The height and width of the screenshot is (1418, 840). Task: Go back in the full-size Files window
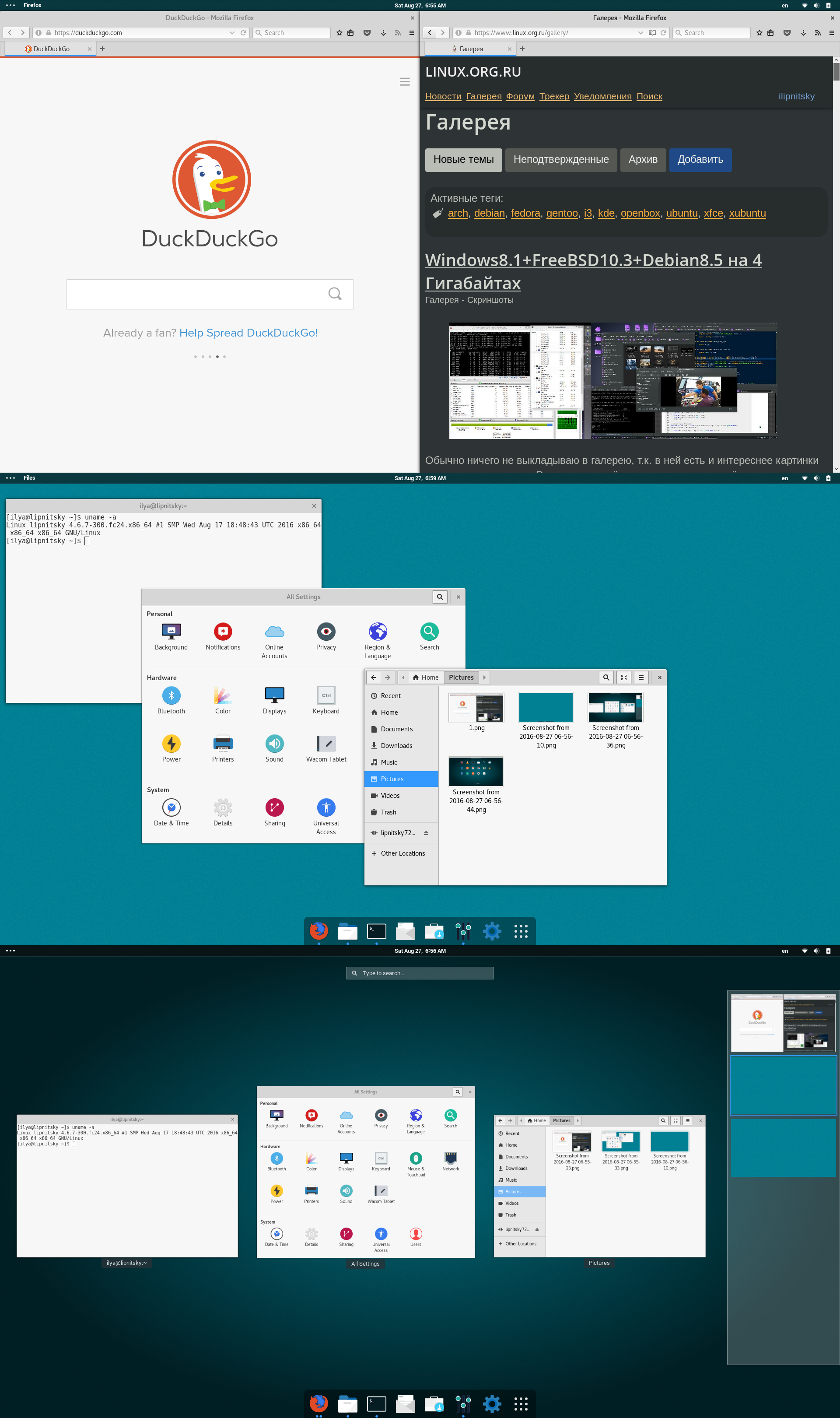click(x=374, y=677)
